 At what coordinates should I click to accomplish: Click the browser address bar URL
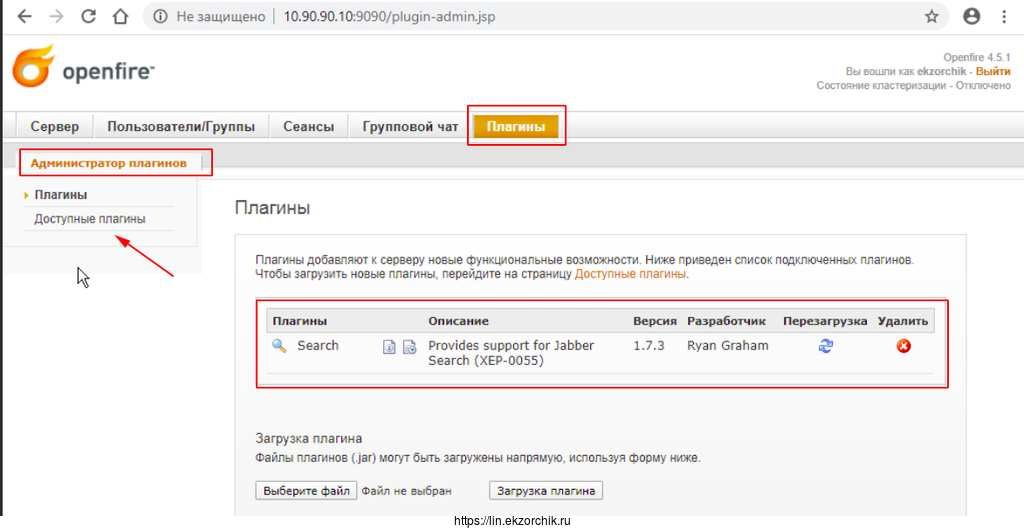389,17
